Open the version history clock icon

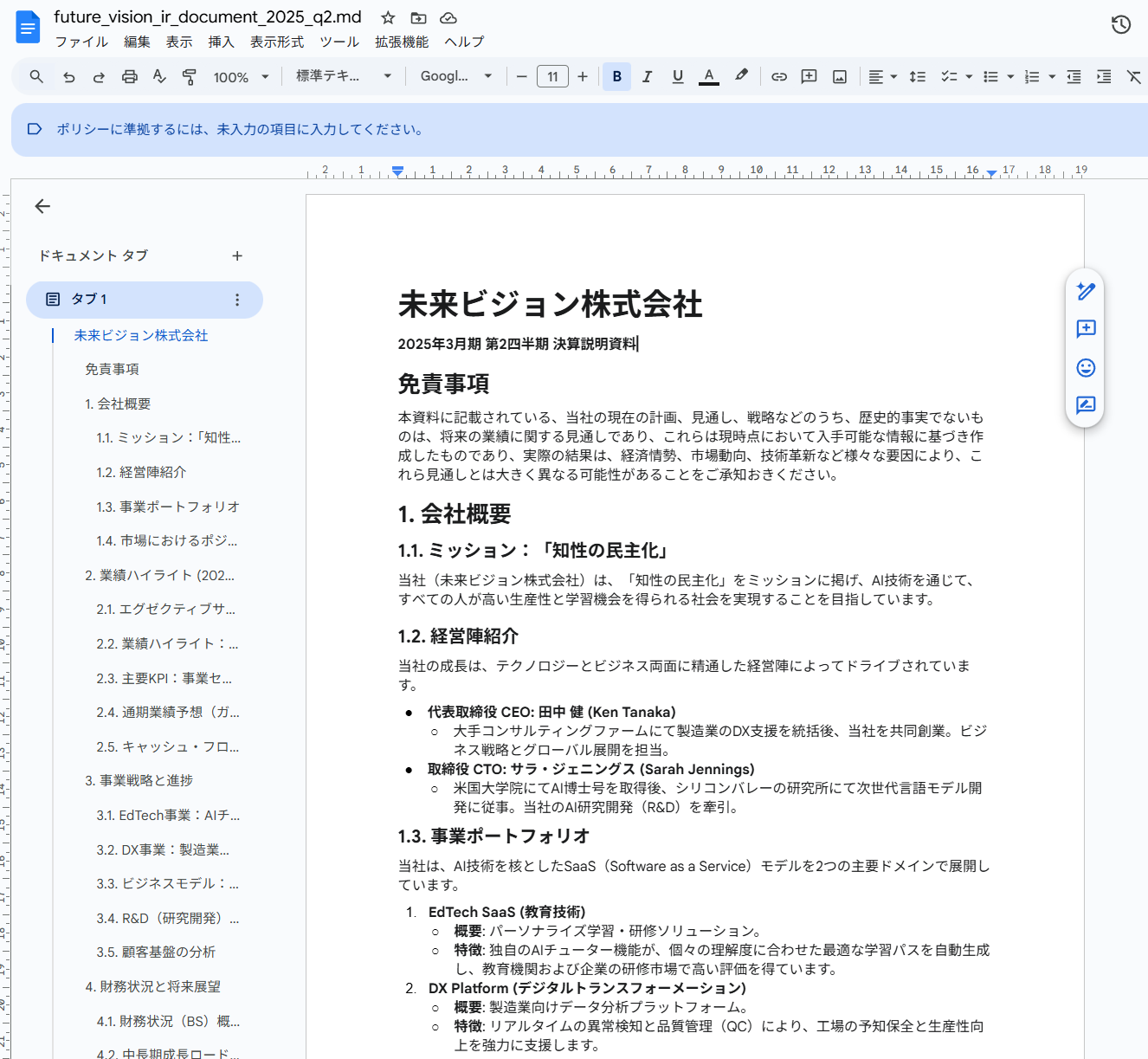pos(1120,25)
